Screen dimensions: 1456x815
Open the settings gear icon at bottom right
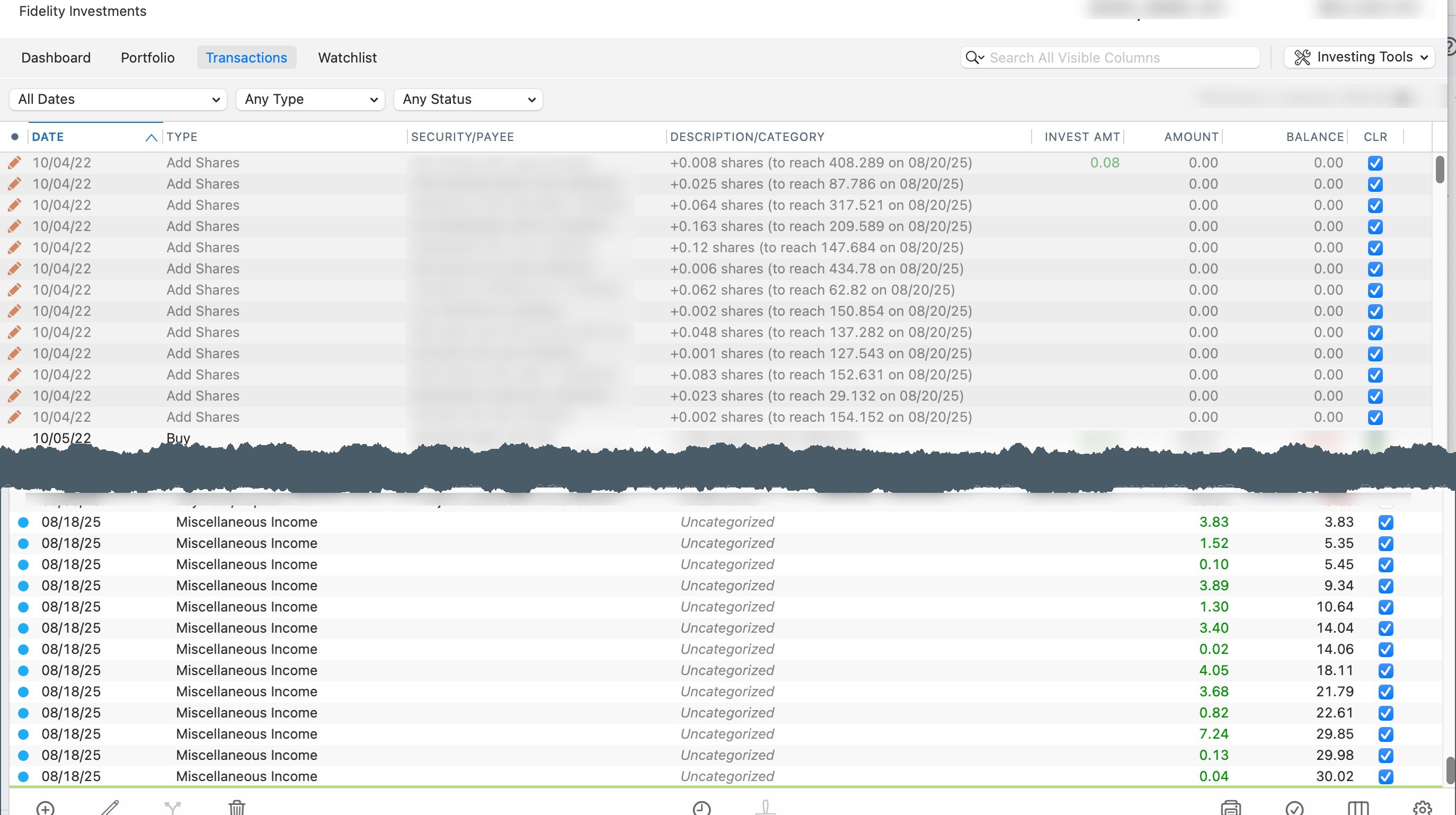[1422, 808]
